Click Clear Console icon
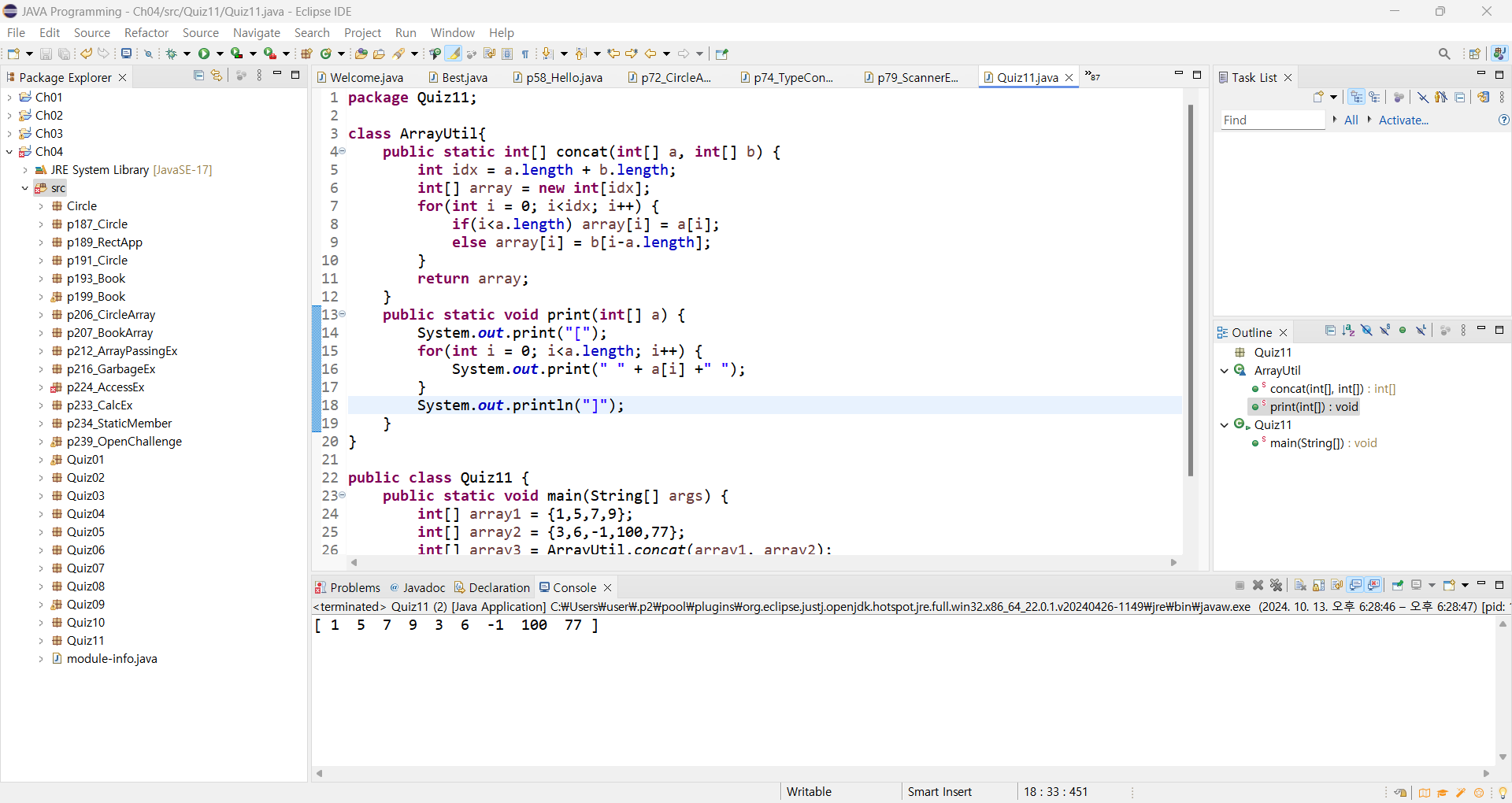 pyautogui.click(x=1300, y=585)
